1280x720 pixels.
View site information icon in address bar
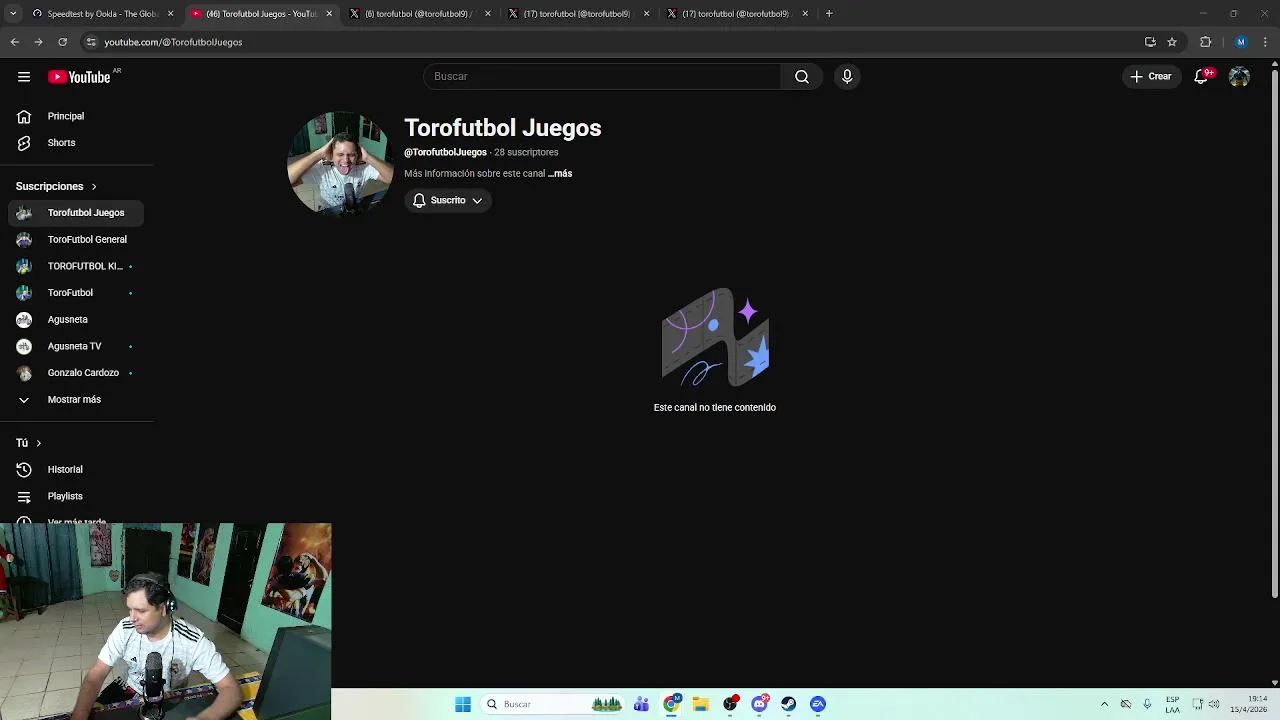[x=91, y=42]
